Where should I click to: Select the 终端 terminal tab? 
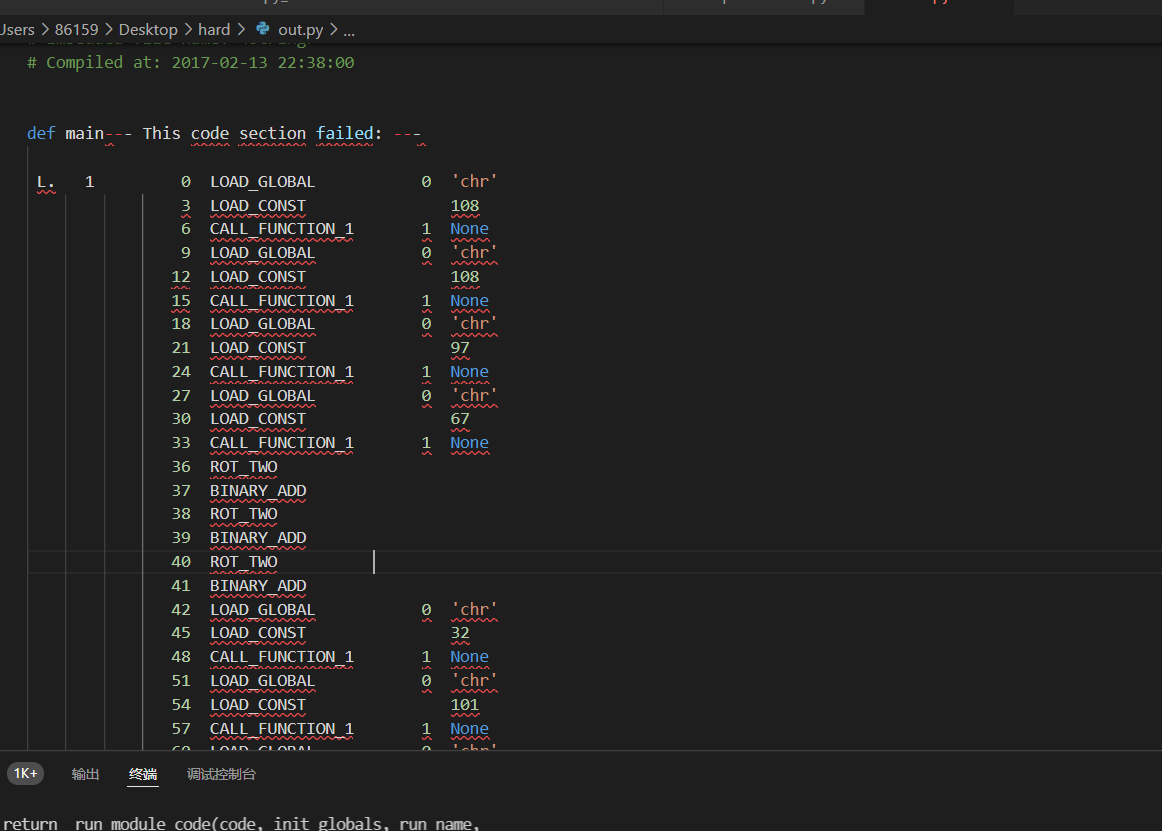pos(143,774)
